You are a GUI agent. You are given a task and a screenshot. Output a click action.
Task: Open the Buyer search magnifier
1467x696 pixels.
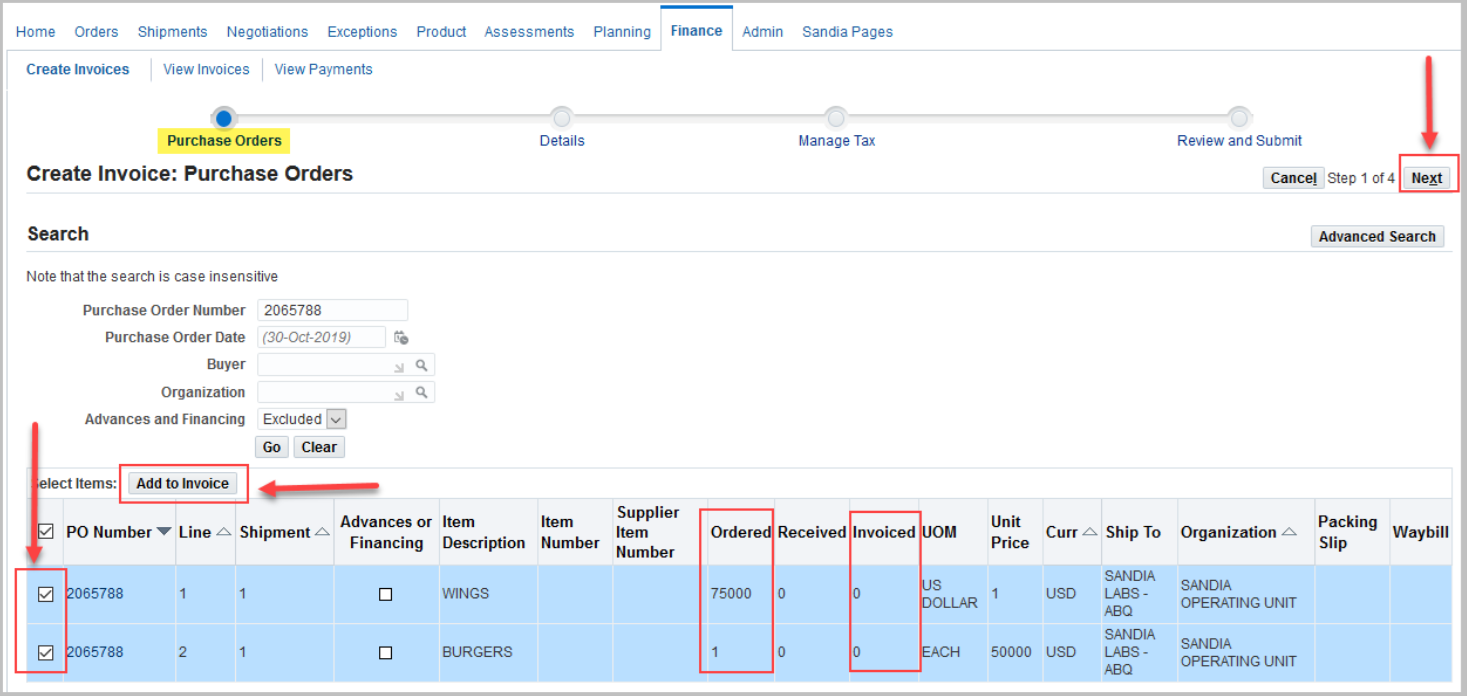[x=422, y=364]
